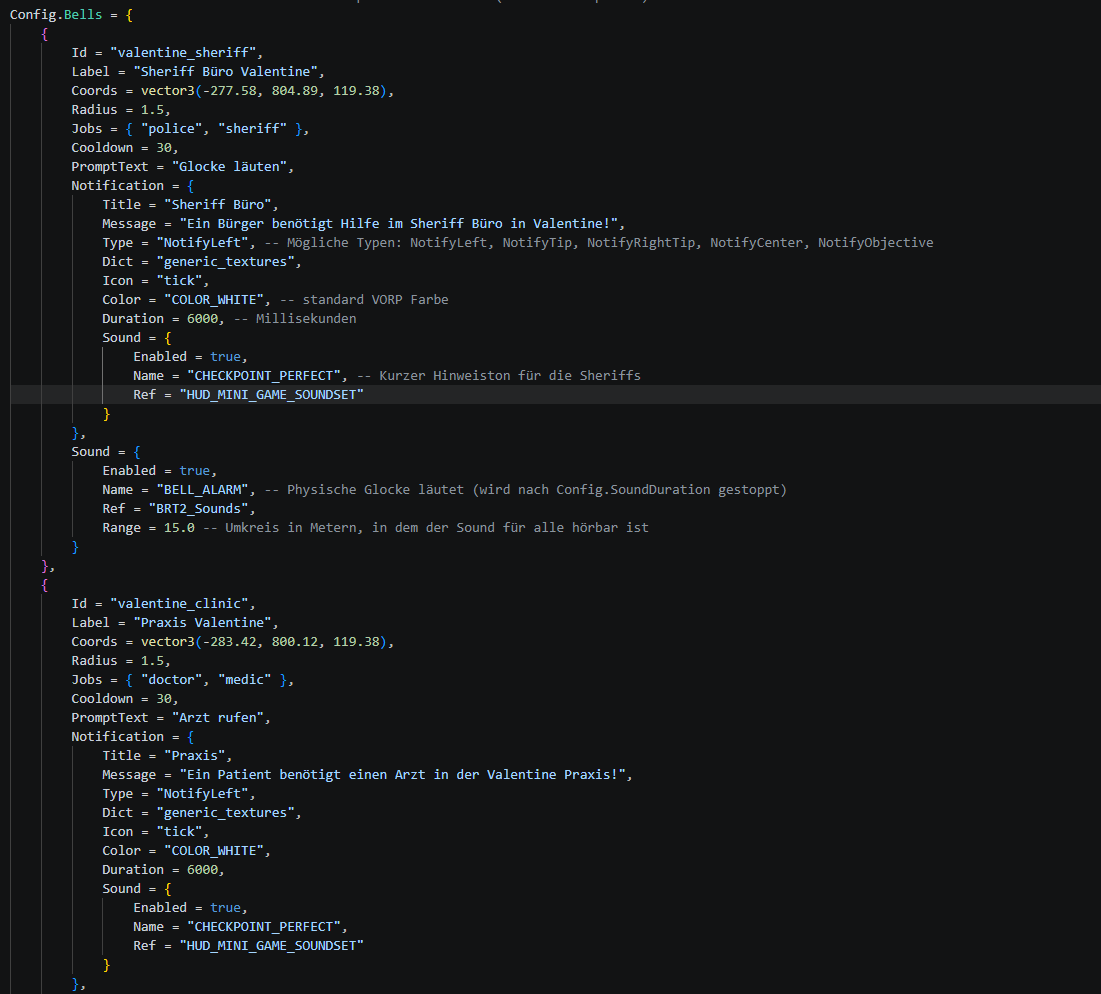Click the first "COLOR_WHITE" color value
The image size is (1101, 994).
pyautogui.click(x=214, y=300)
